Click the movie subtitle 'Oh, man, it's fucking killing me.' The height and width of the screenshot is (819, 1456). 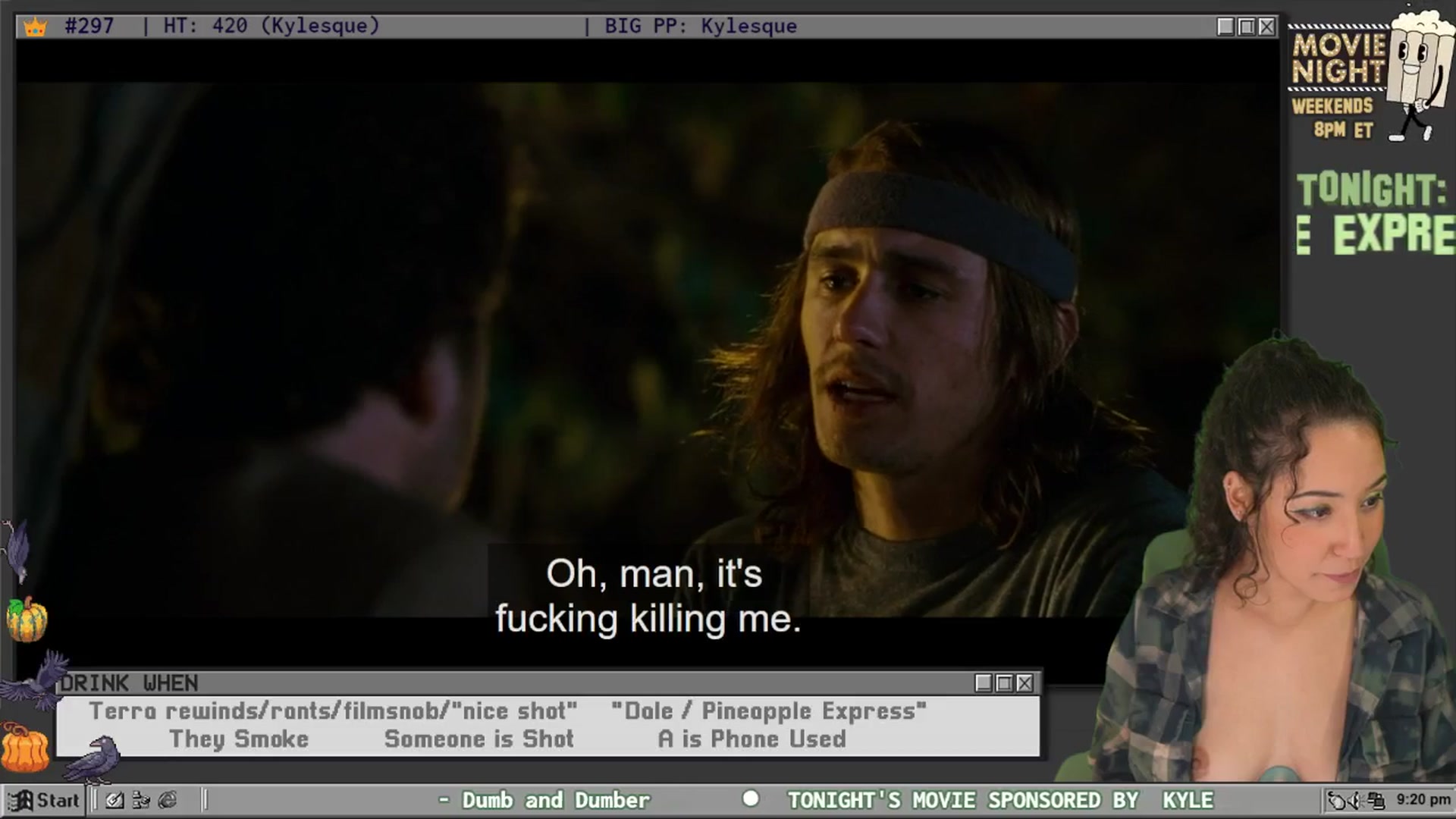[649, 596]
